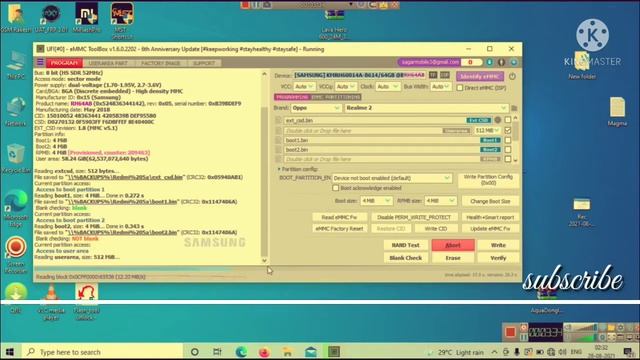Click the Write button
The height and width of the screenshot is (360, 640).
[498, 245]
